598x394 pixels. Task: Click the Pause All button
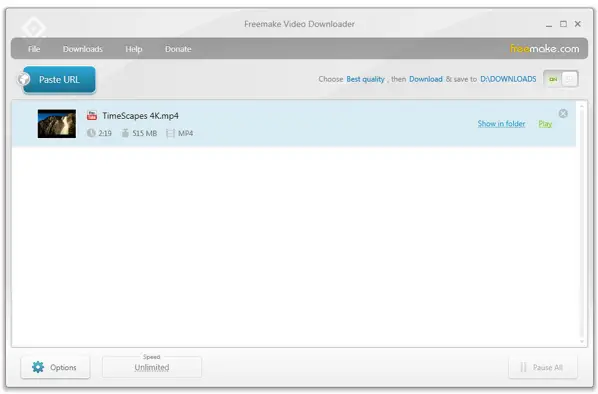click(543, 367)
